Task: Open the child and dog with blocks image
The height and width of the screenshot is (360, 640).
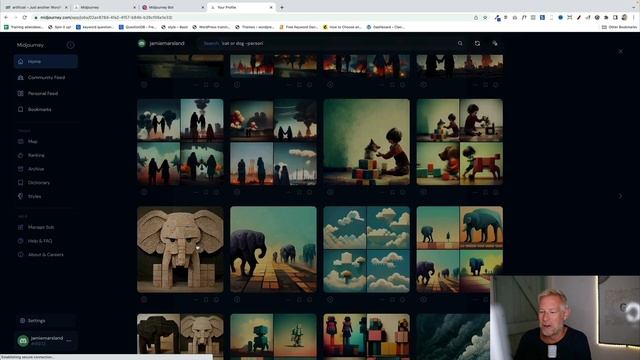Action: click(367, 142)
